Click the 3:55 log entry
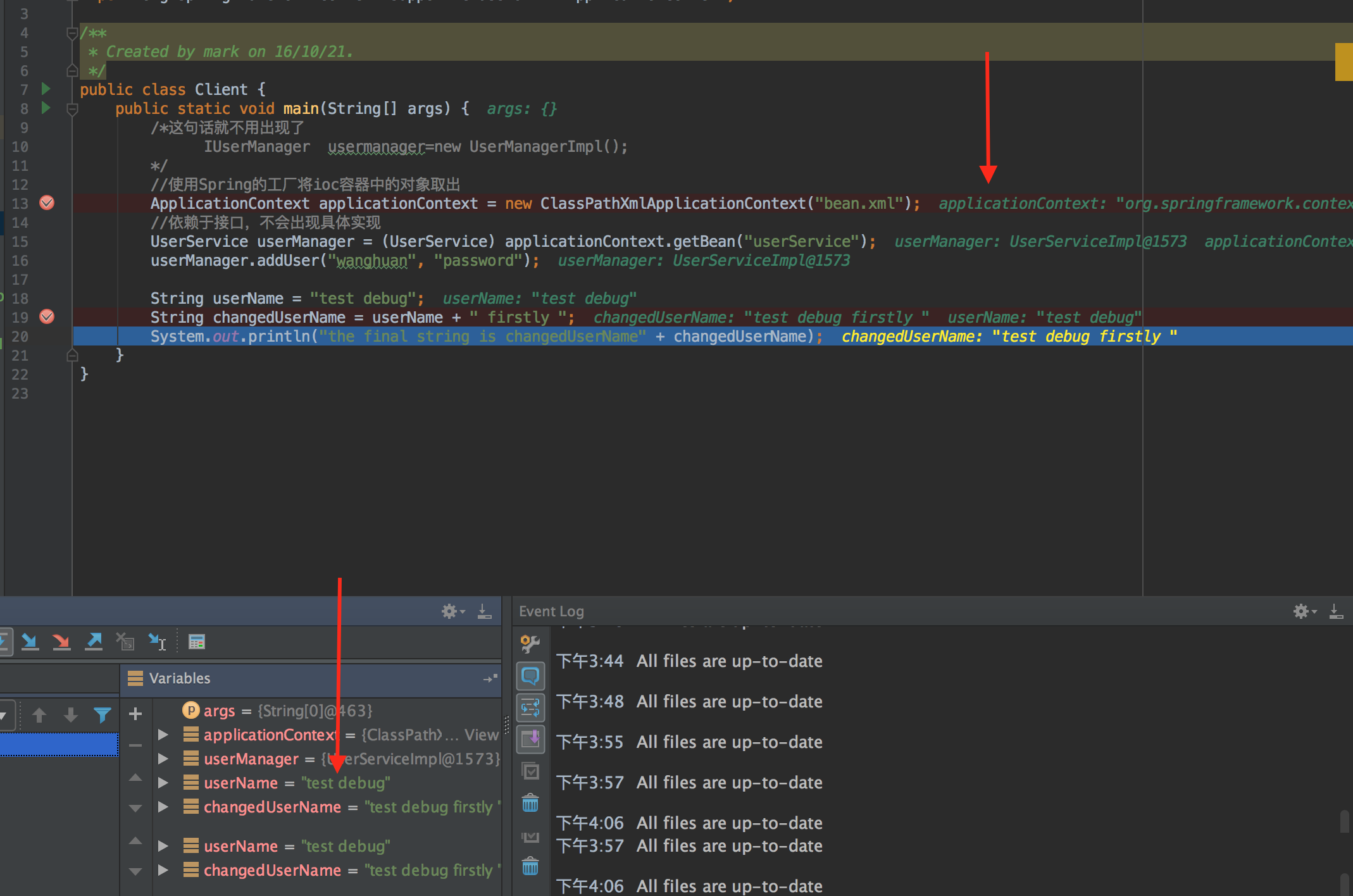1353x896 pixels. click(689, 742)
